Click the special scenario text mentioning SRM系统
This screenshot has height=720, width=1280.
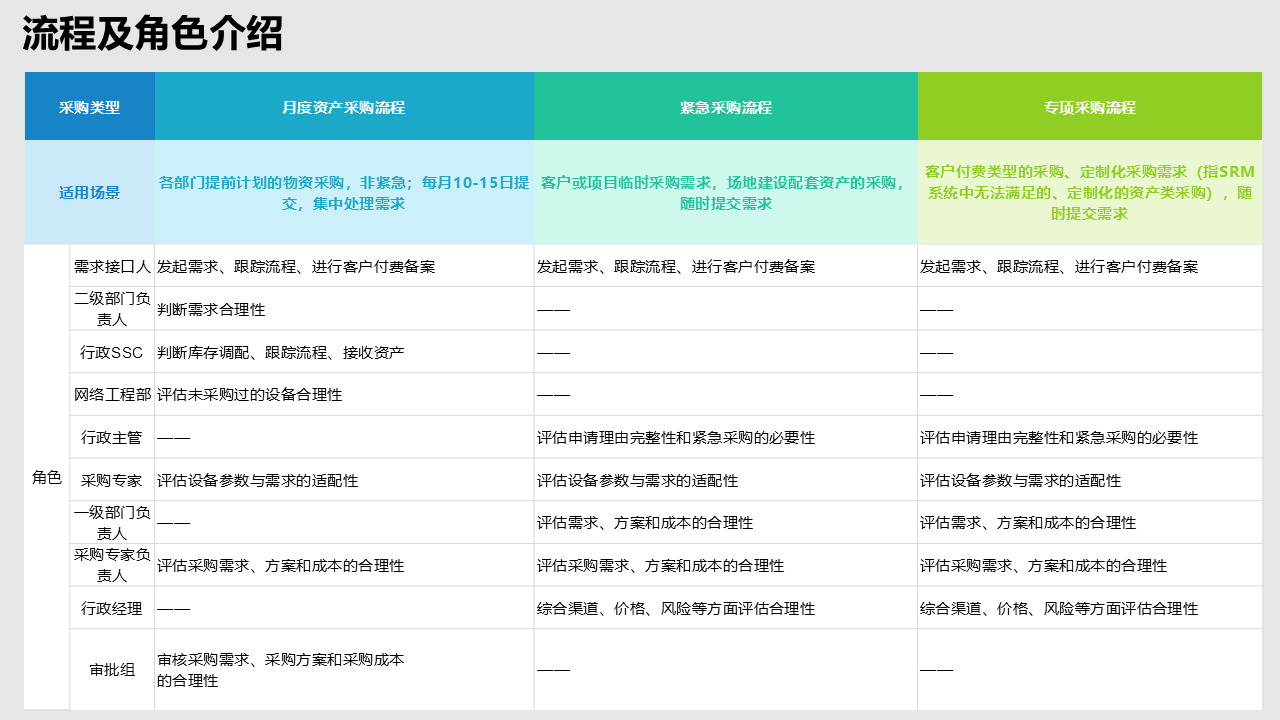coord(1090,192)
